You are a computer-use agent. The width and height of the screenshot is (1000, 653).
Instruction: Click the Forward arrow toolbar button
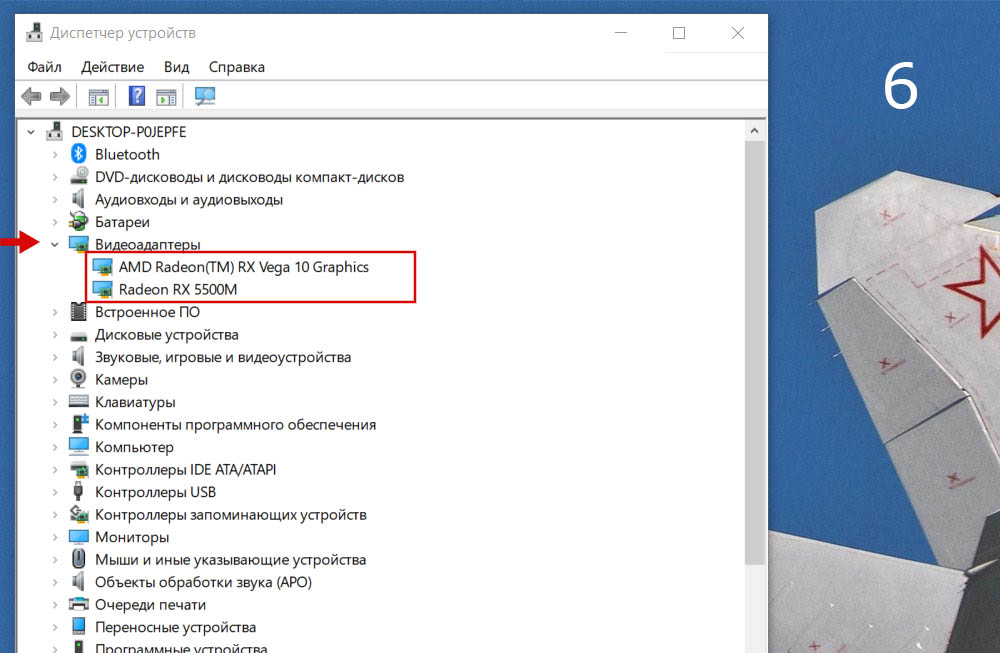pyautogui.click(x=59, y=96)
